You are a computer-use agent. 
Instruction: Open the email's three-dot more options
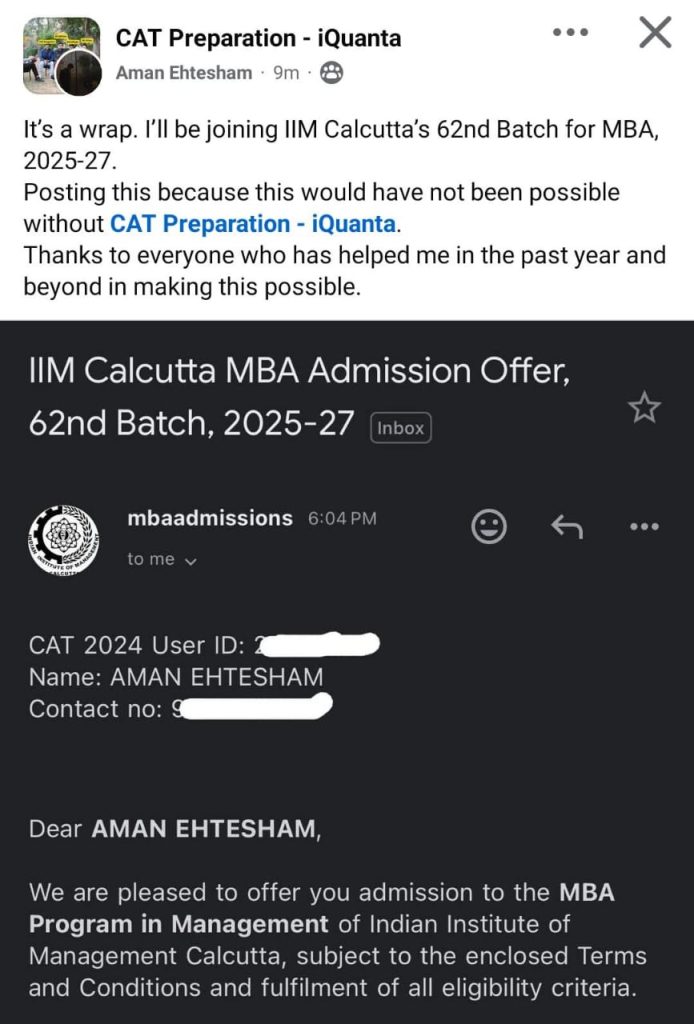click(x=643, y=526)
